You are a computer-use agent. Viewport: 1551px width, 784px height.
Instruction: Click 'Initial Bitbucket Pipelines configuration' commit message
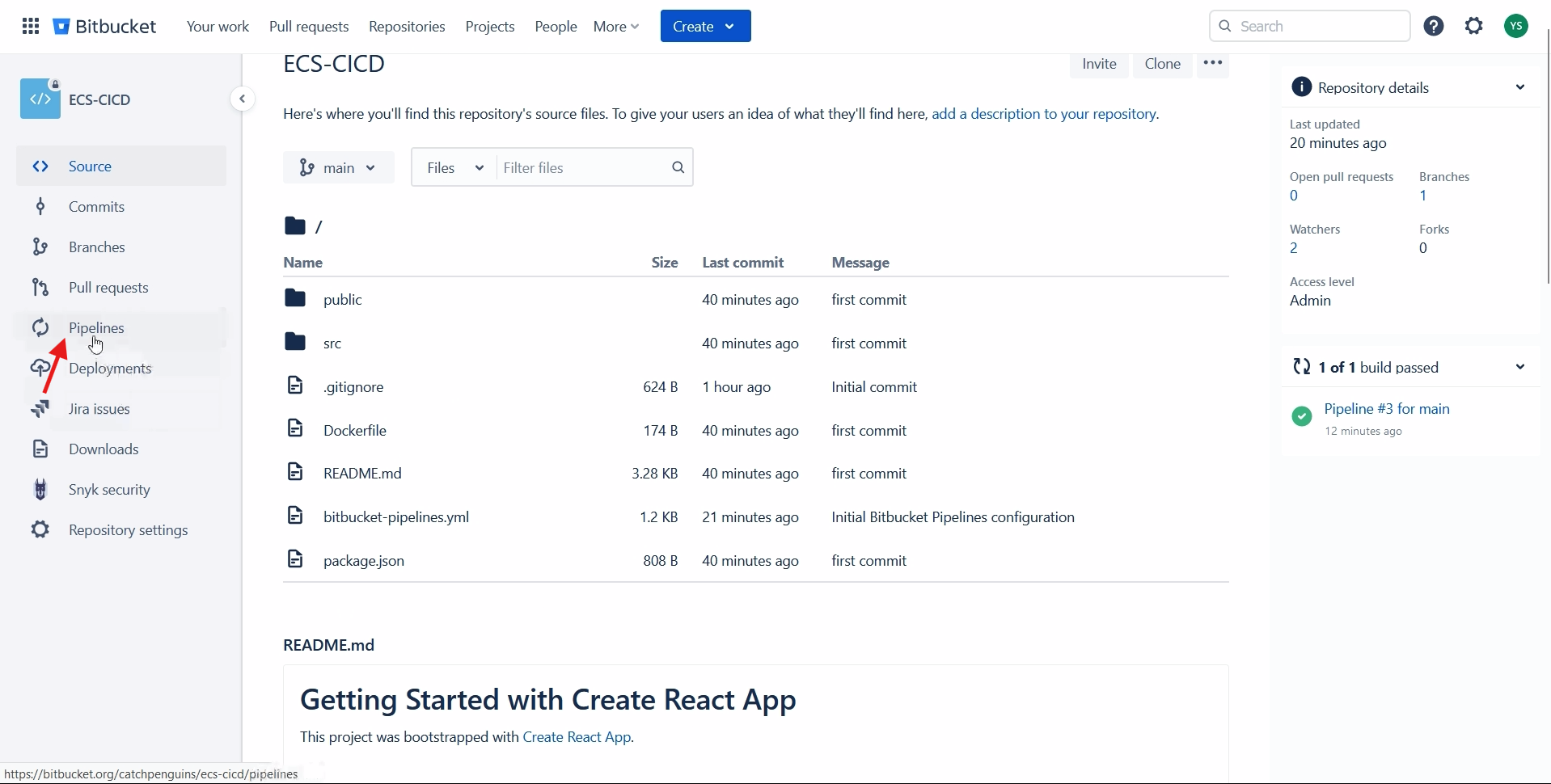[953, 517]
